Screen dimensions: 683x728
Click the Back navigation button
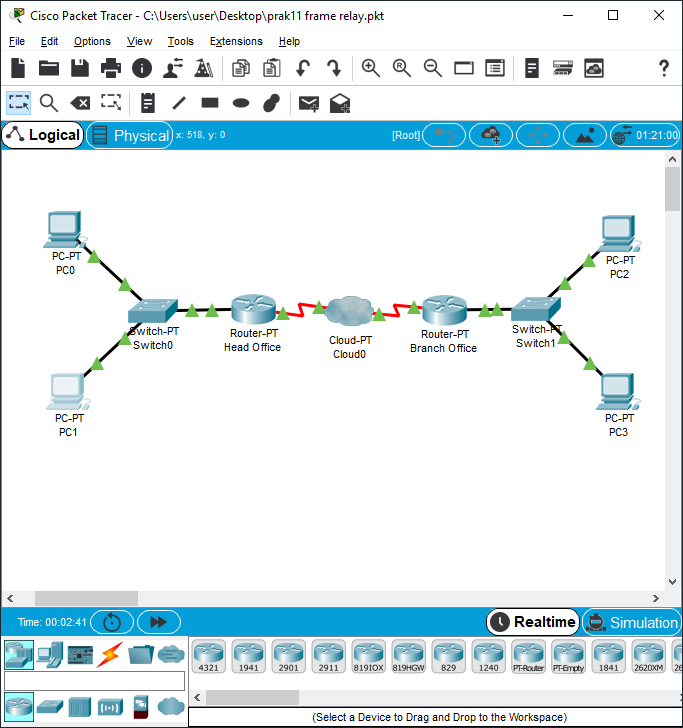point(444,135)
